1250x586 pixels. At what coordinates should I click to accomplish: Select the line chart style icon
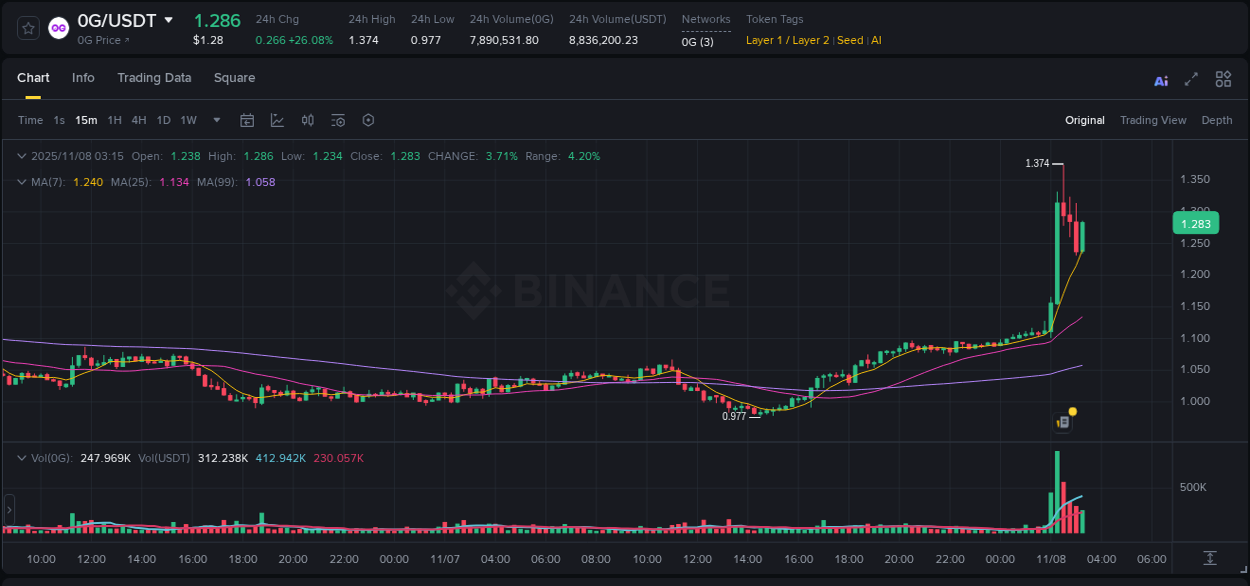[277, 119]
